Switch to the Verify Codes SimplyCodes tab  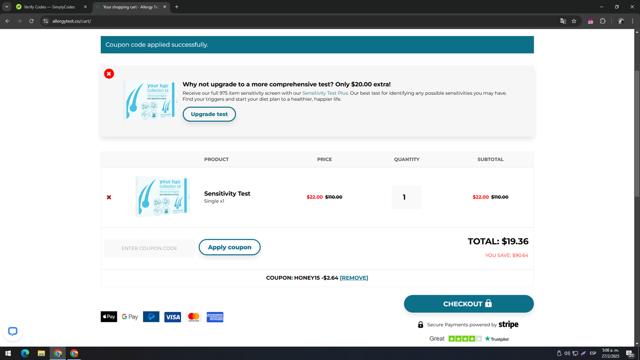tap(49, 7)
